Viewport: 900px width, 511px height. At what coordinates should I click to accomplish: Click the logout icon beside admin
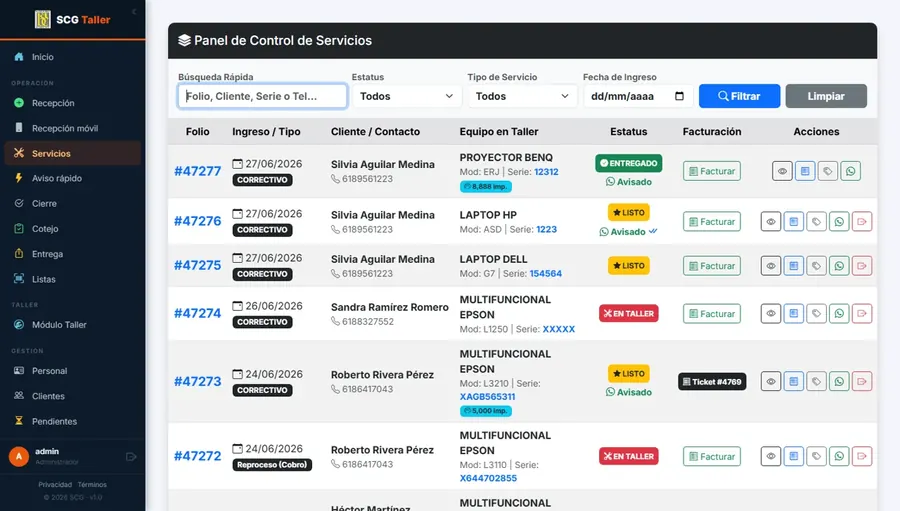[131, 456]
